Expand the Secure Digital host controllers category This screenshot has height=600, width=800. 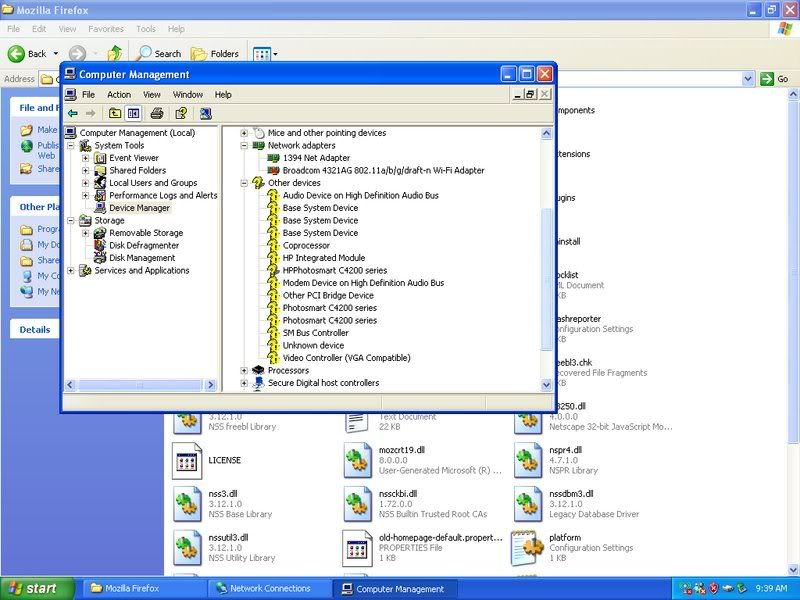click(x=244, y=383)
